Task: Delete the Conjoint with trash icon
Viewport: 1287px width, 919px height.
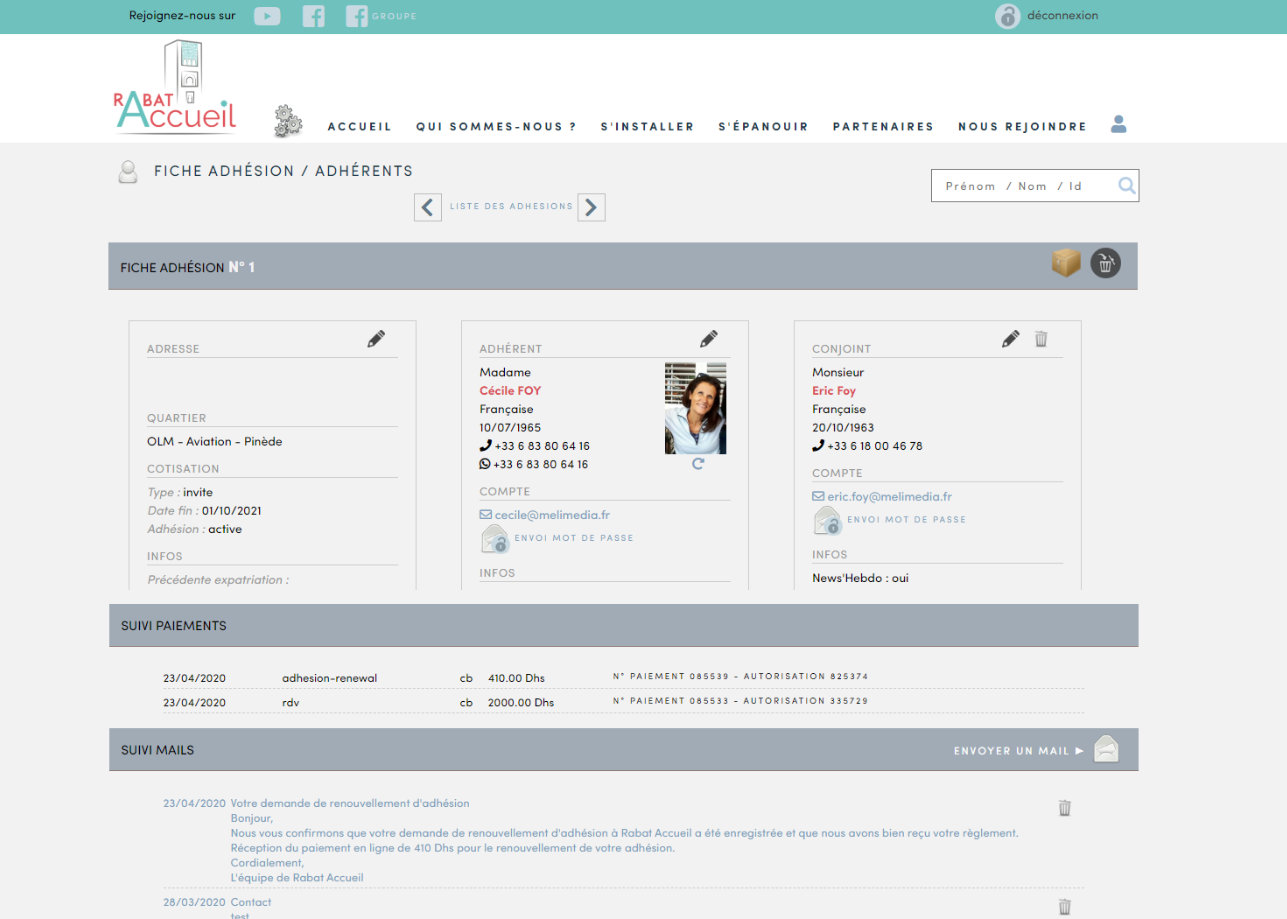Action: coord(1041,339)
